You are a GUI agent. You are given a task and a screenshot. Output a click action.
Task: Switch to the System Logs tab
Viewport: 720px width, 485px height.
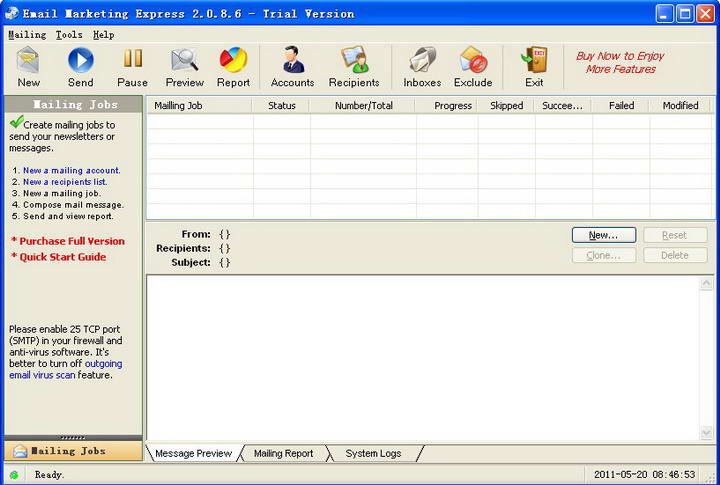pyautogui.click(x=373, y=453)
